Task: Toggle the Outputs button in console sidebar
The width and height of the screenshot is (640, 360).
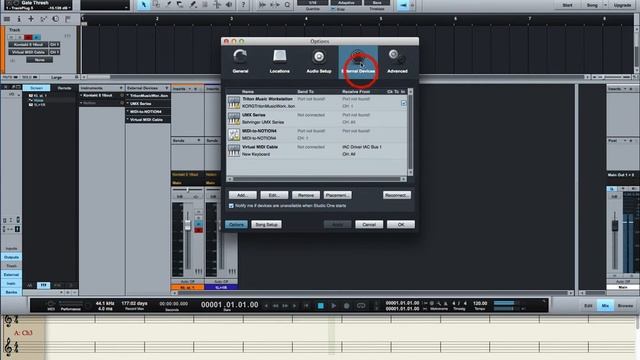Action: click(11, 257)
